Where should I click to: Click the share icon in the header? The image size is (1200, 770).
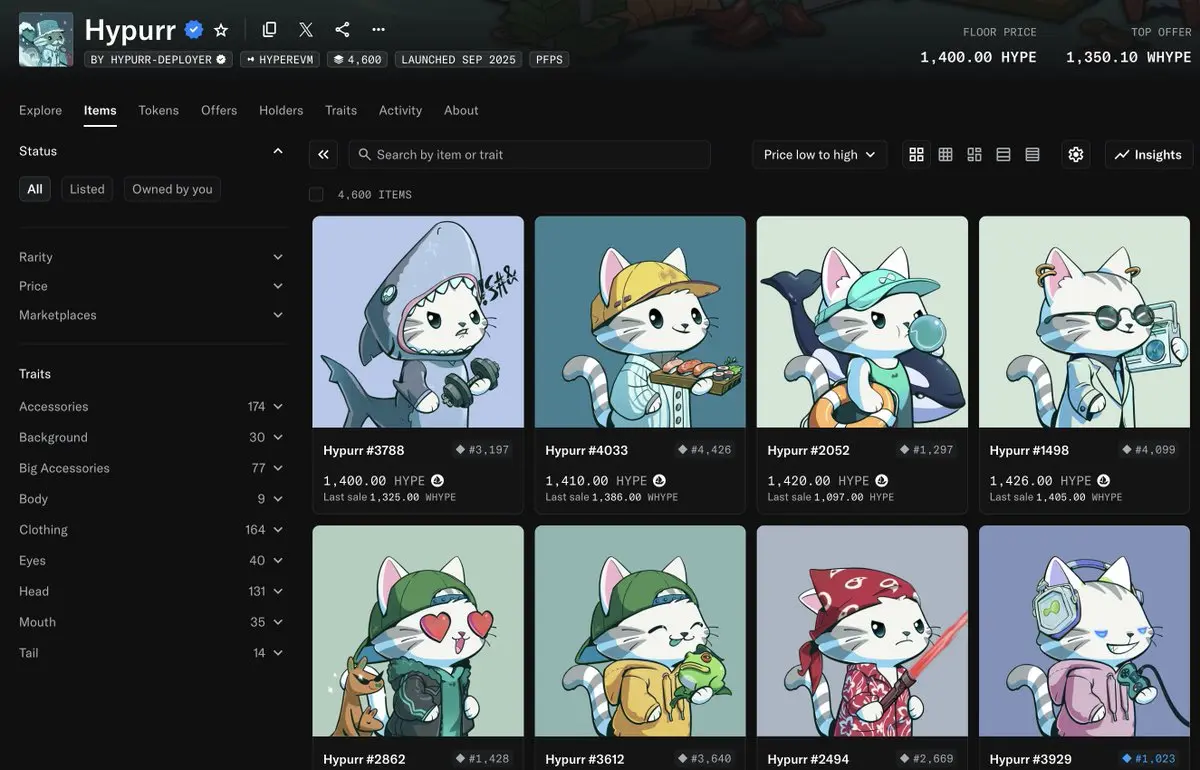[342, 30]
